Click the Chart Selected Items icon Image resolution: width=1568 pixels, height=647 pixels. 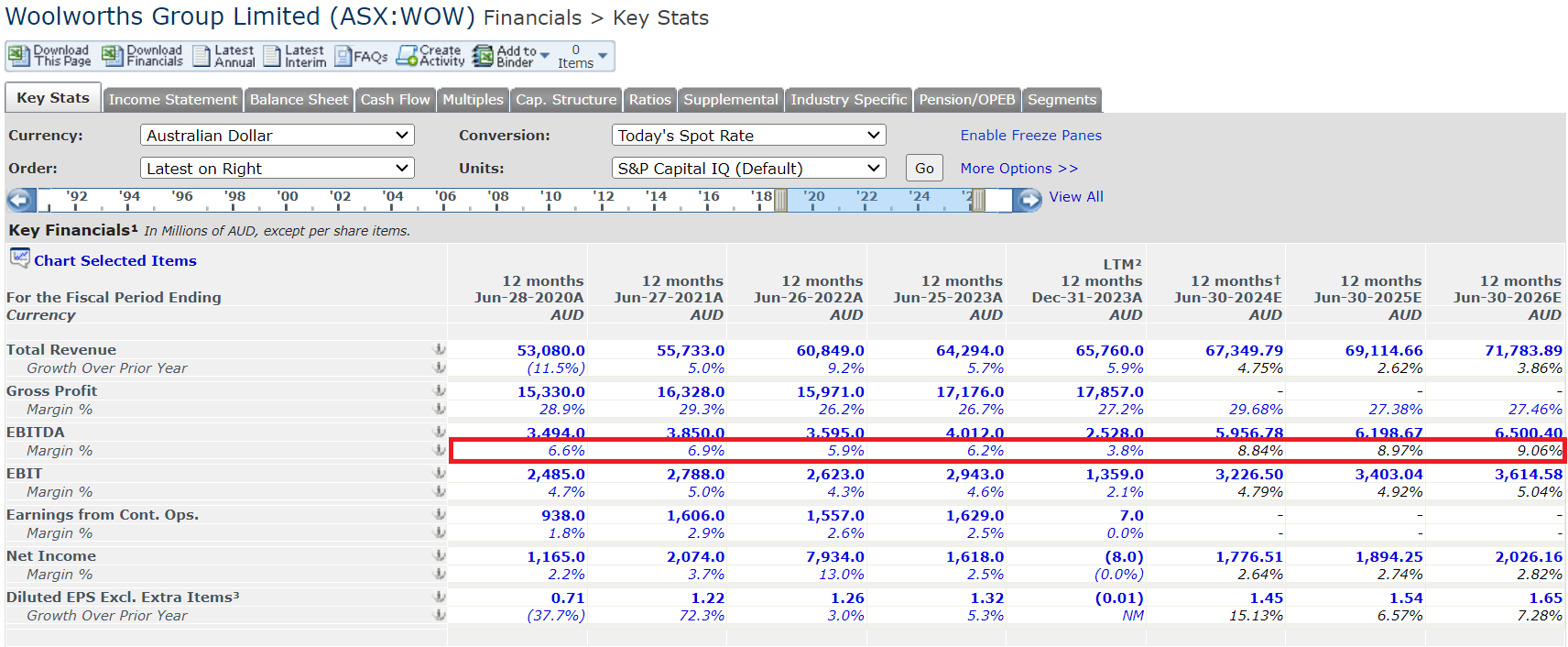pos(19,258)
